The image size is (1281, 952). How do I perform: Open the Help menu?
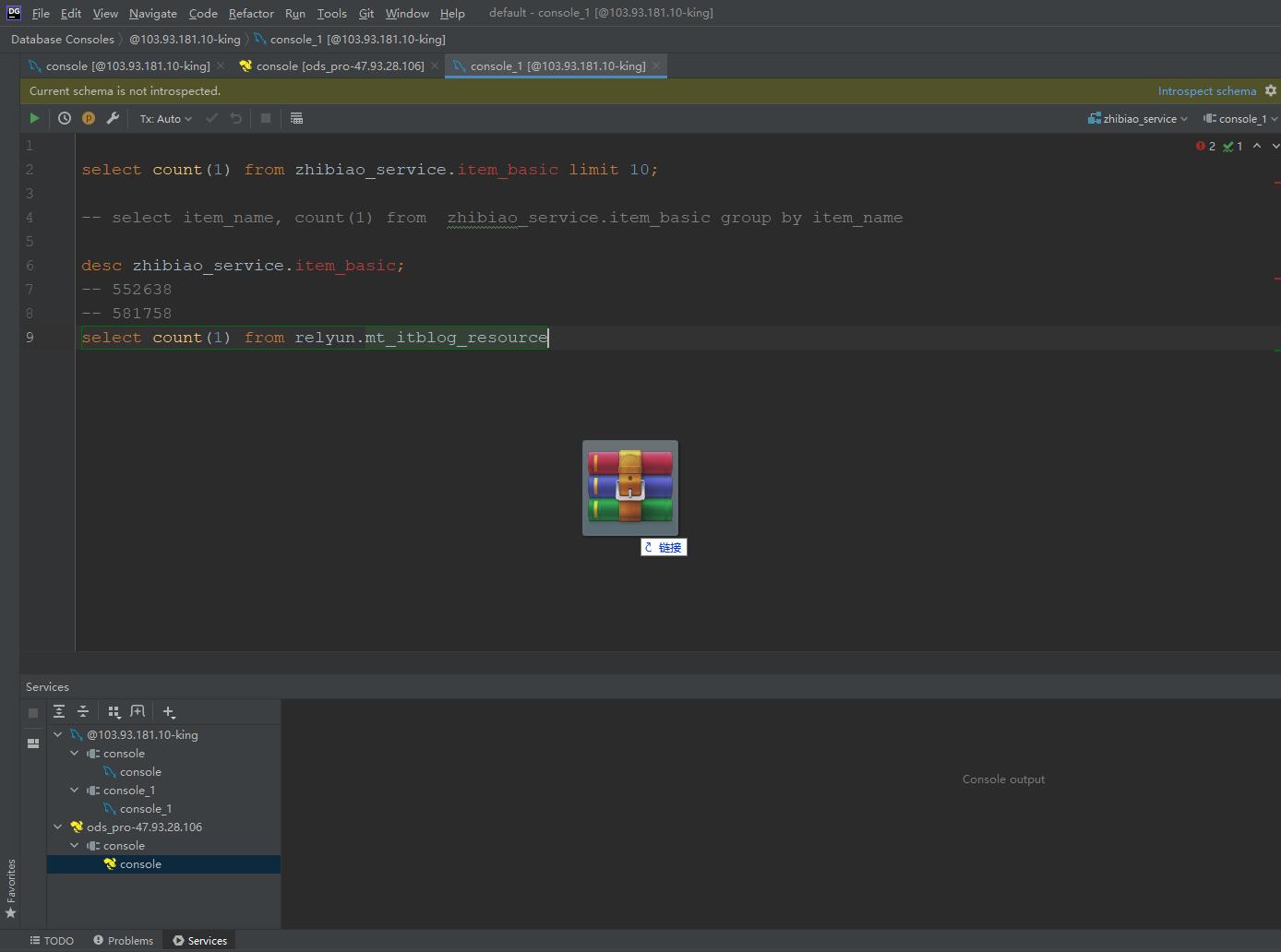pos(452,13)
